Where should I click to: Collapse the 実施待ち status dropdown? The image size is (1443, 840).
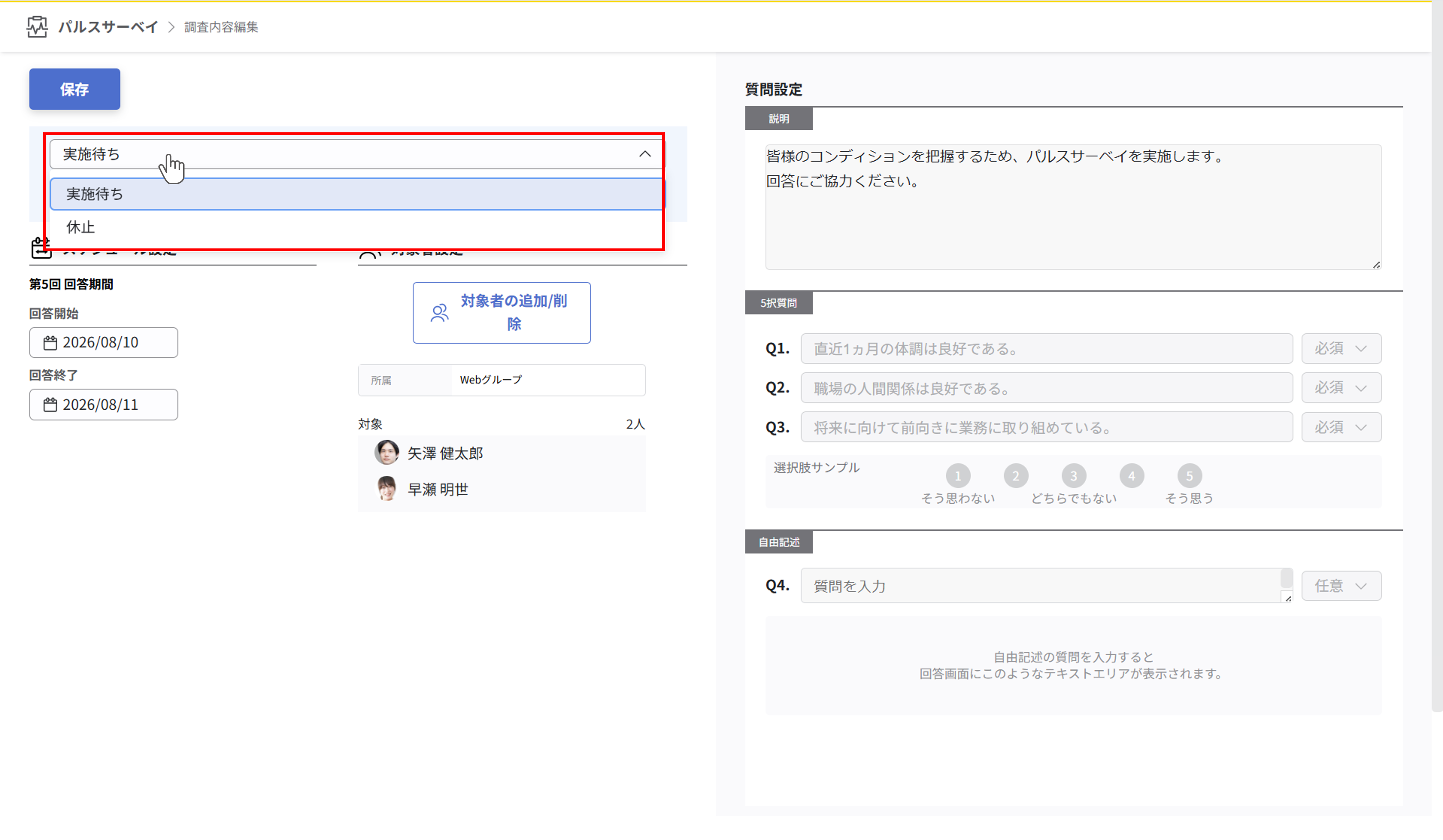pyautogui.click(x=357, y=154)
